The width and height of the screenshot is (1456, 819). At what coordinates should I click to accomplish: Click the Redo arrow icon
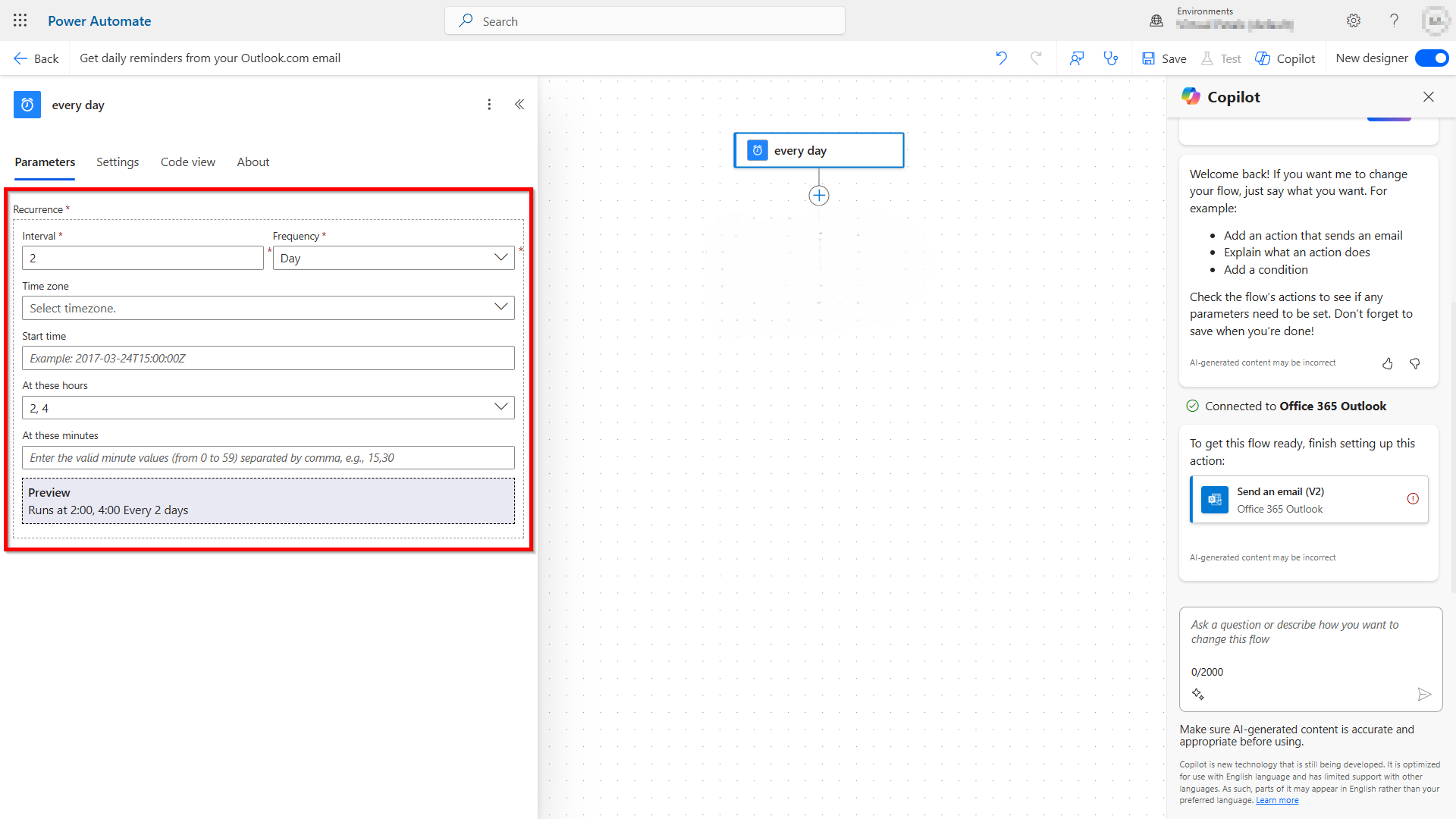pyautogui.click(x=1036, y=58)
